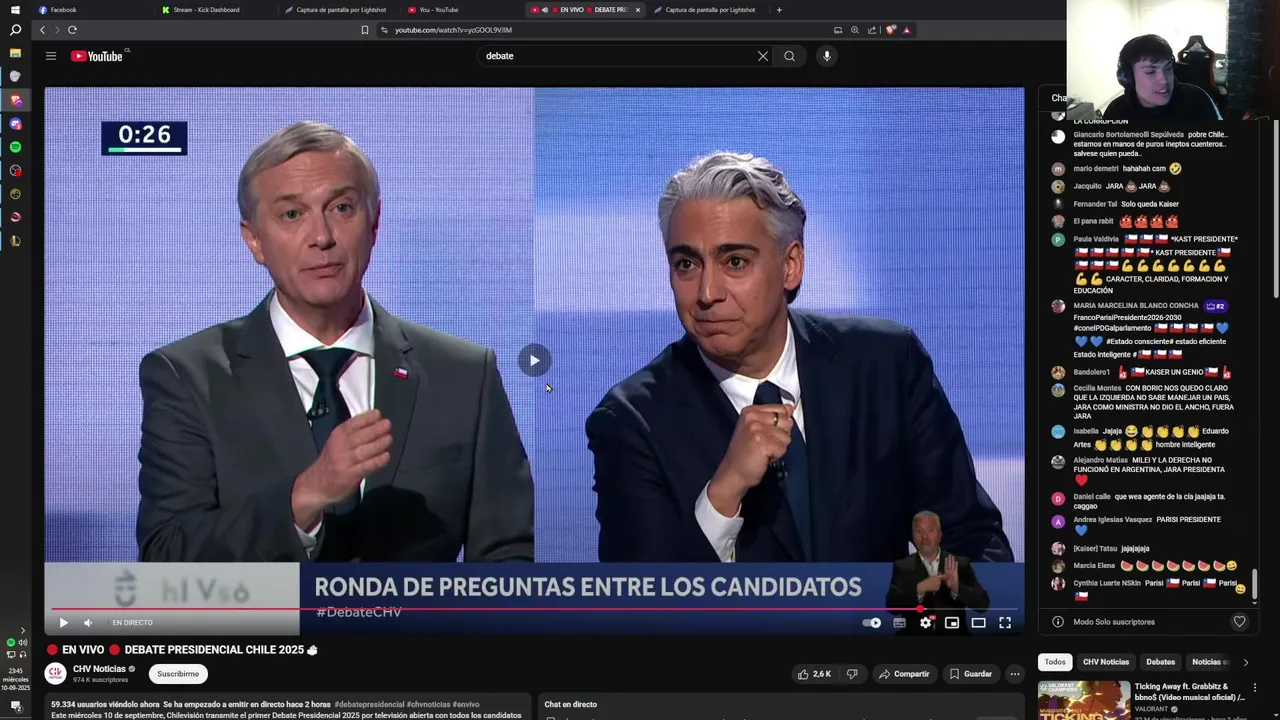Screen dimensions: 1280x720
Task: Select the Debates filter chip
Action: tap(1160, 662)
